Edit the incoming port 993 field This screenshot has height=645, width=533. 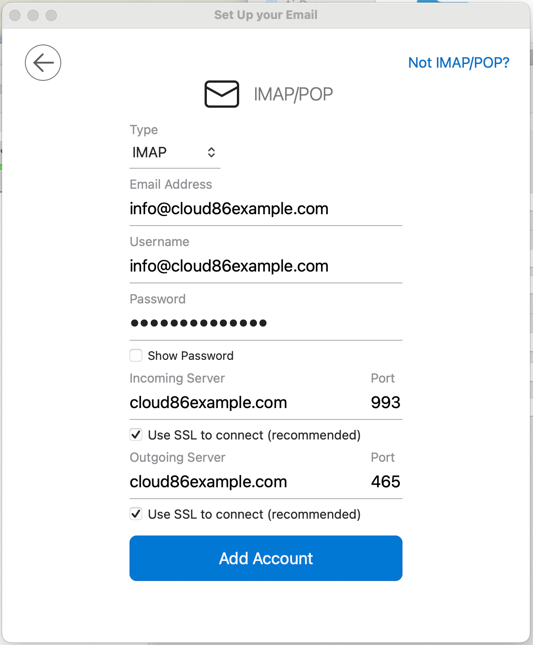pyautogui.click(x=385, y=403)
